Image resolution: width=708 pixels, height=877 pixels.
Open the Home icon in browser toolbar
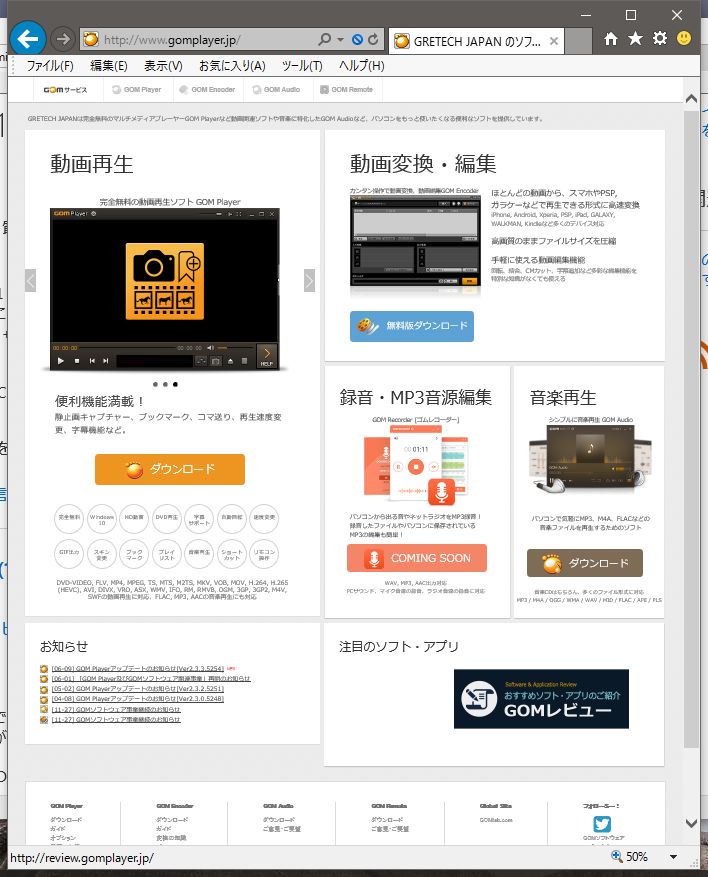click(611, 39)
